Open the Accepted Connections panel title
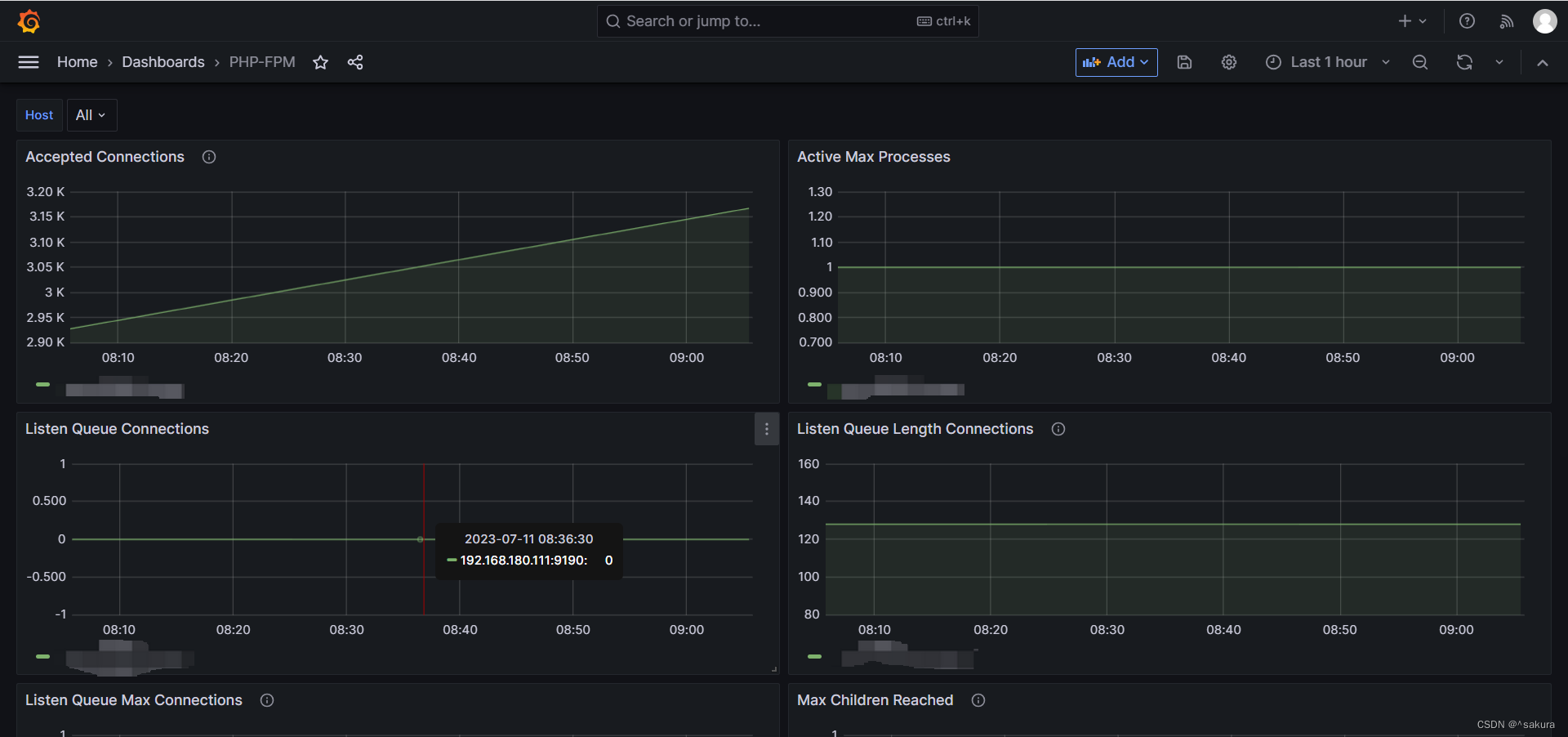 [105, 157]
